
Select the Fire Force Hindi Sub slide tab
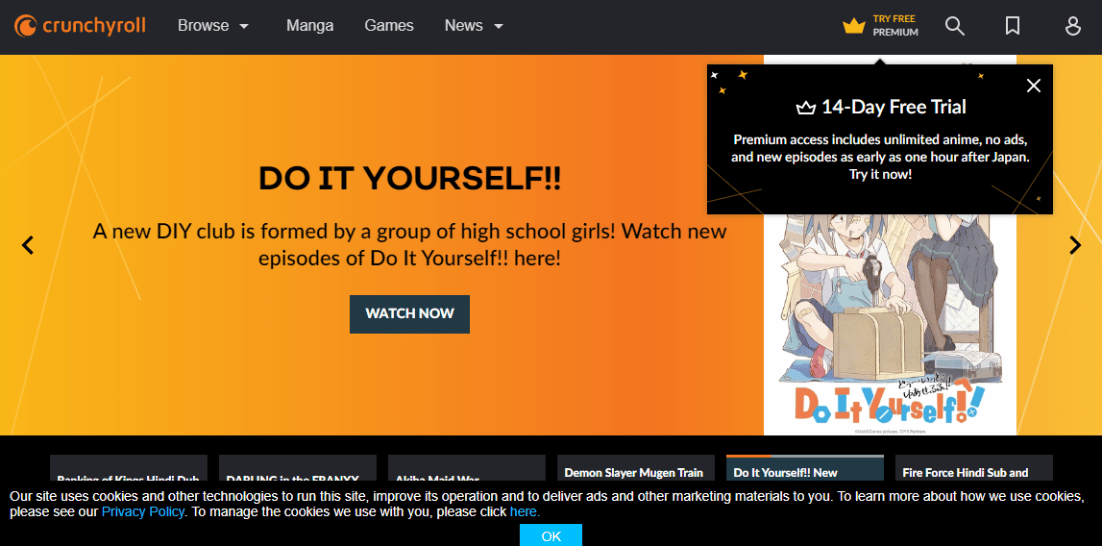tap(973, 469)
